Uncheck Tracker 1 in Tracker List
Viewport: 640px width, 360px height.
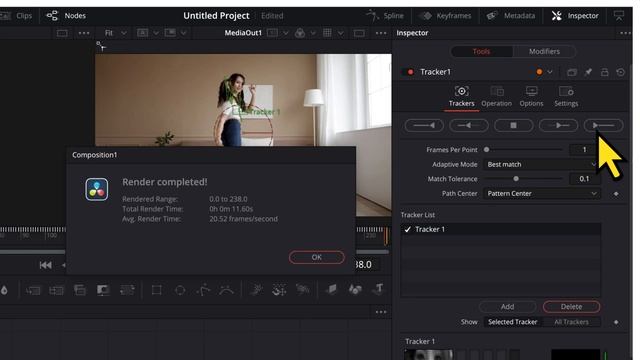(x=407, y=229)
